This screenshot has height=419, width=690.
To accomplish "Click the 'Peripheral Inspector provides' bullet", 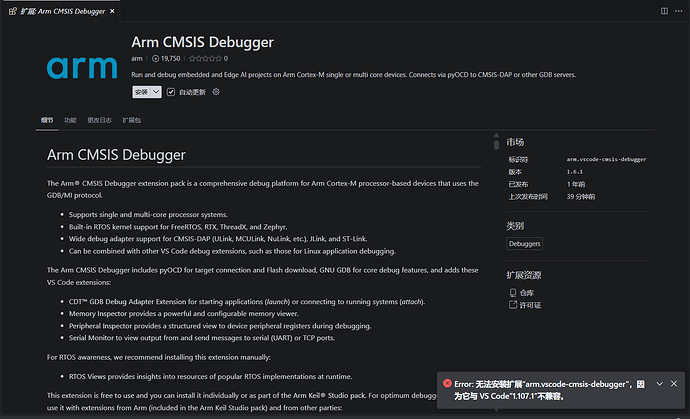I will tap(220, 326).
